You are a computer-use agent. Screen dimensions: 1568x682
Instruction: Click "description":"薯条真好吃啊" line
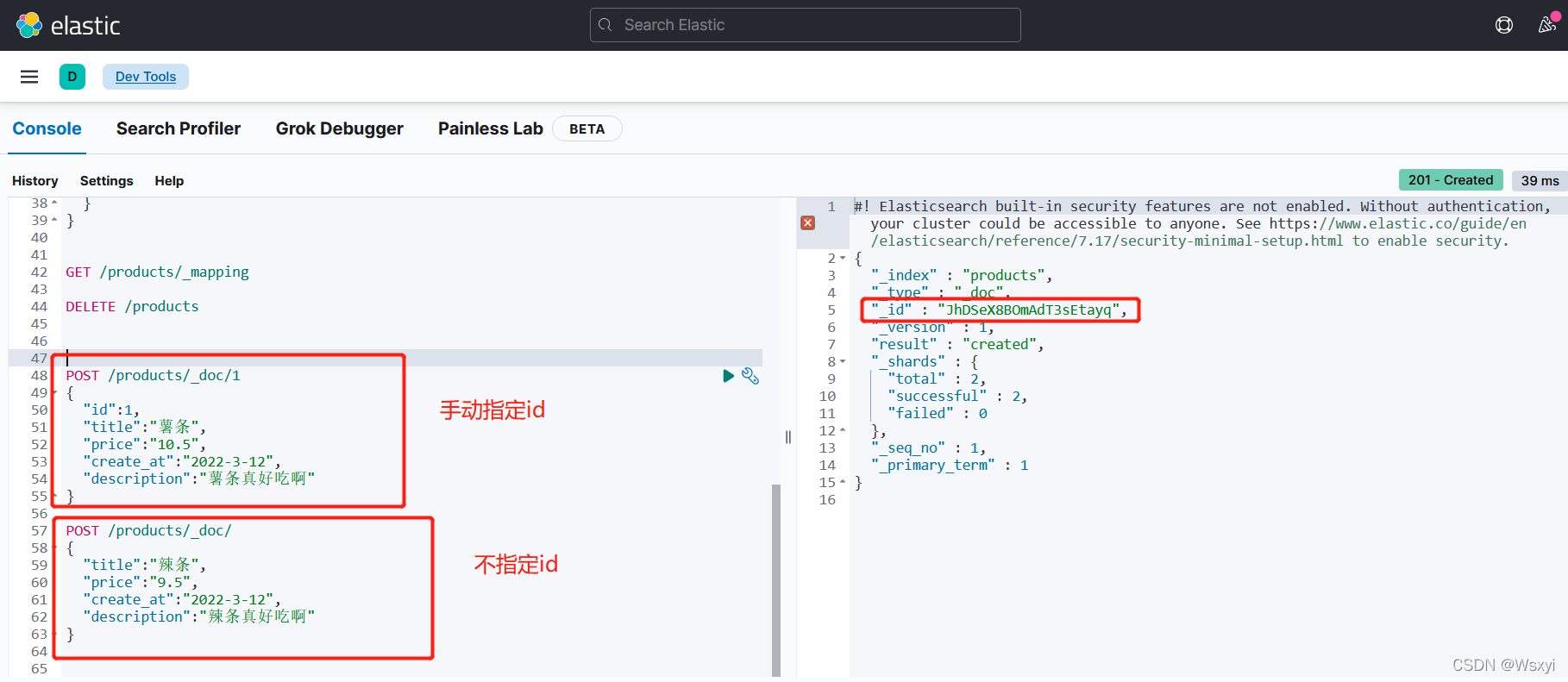(x=199, y=479)
